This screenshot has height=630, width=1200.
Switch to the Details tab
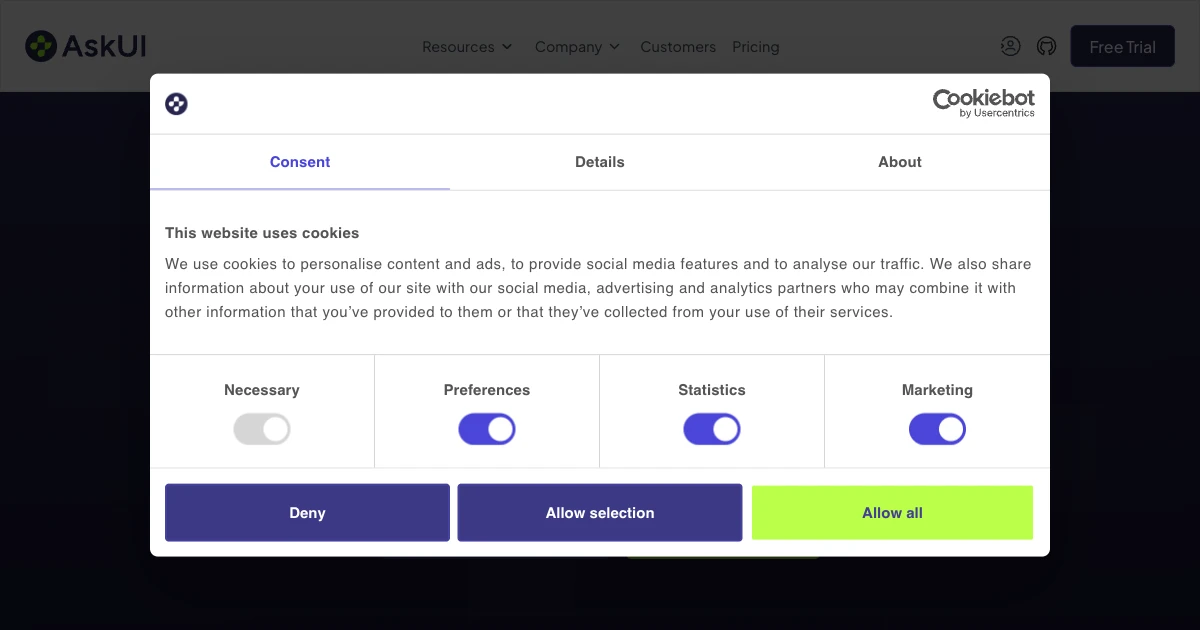600,162
